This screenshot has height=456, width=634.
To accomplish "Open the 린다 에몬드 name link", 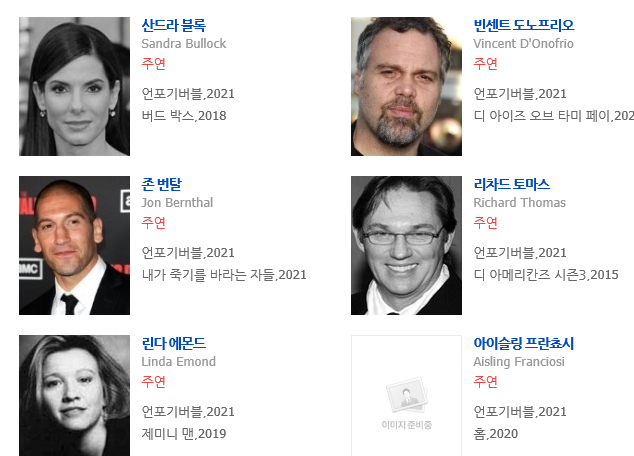I will coord(174,344).
